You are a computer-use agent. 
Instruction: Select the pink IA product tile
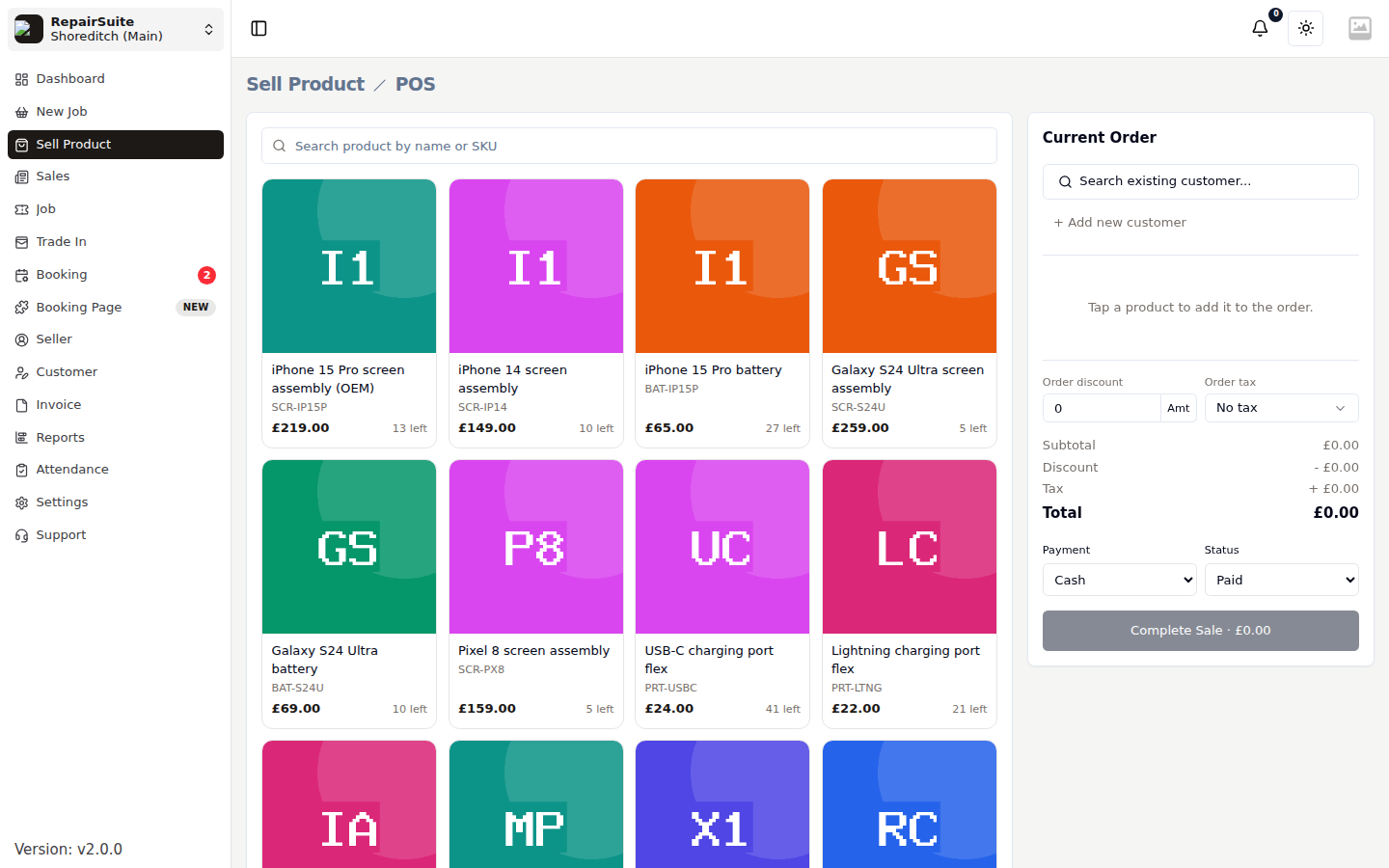[349, 804]
